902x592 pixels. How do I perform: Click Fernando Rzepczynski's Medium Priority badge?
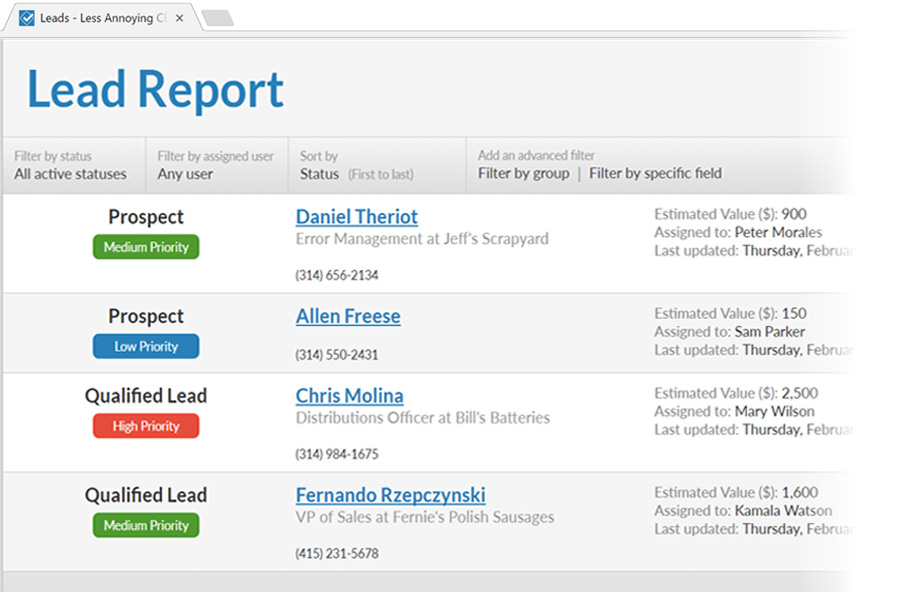click(146, 526)
